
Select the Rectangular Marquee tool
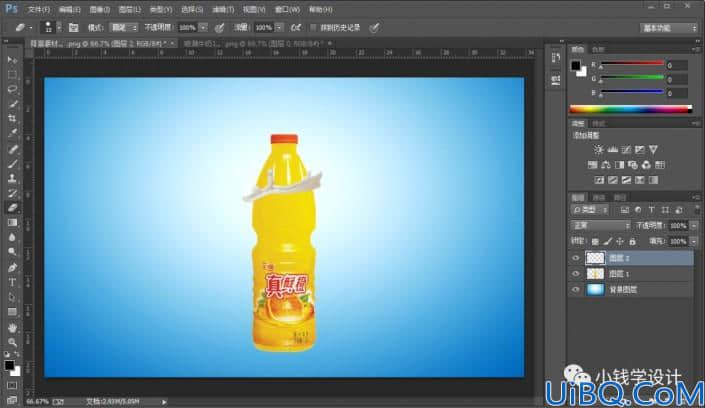[12, 75]
